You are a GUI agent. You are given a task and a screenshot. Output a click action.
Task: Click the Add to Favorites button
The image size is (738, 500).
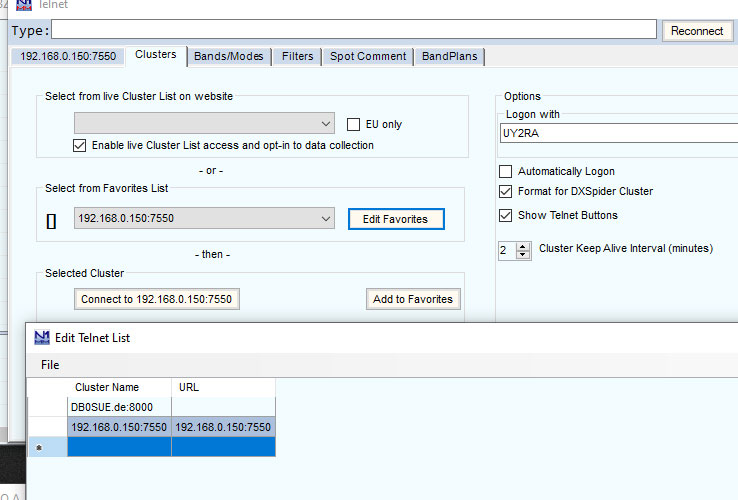(413, 299)
